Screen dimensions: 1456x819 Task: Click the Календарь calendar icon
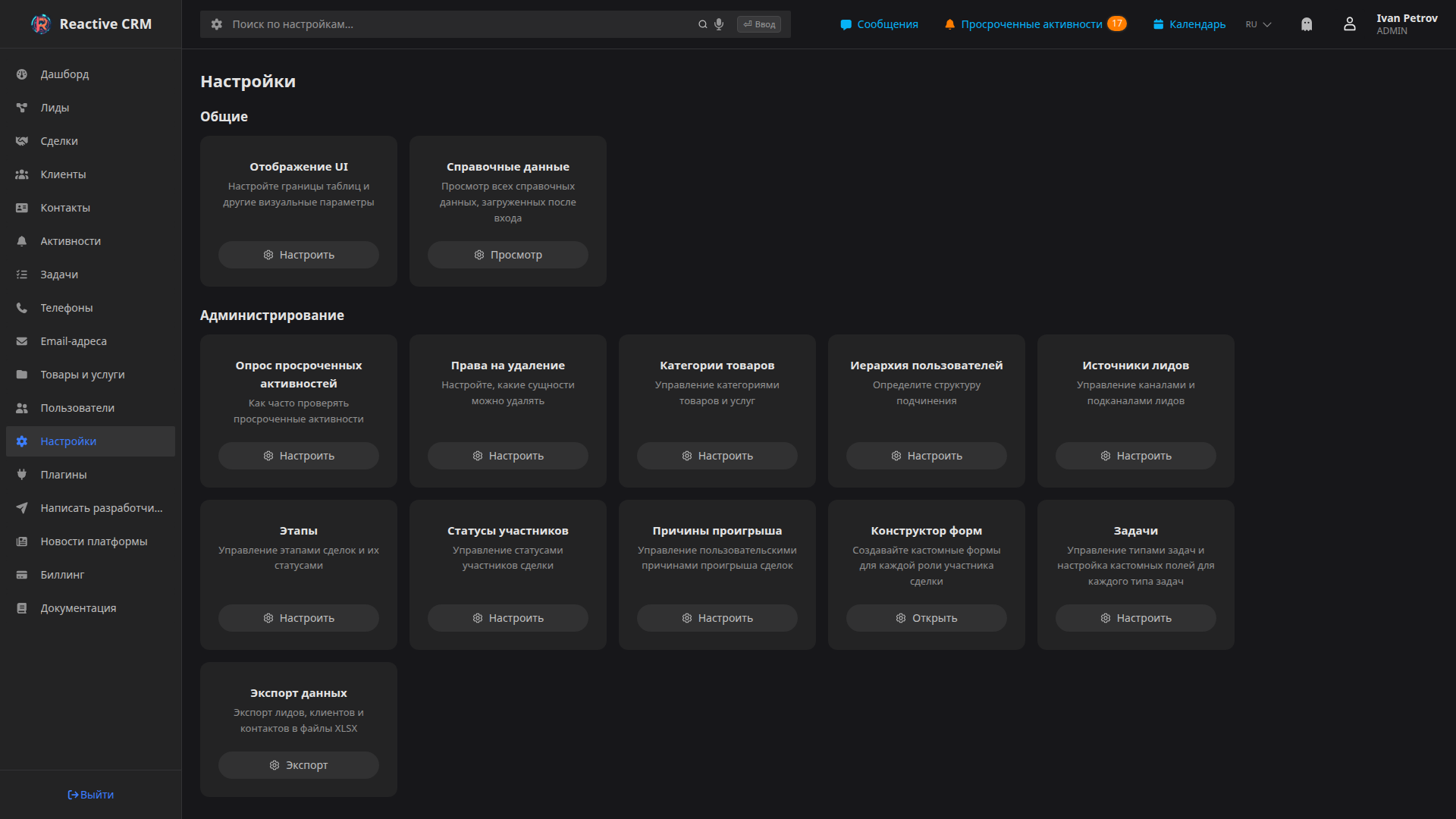click(x=1158, y=24)
